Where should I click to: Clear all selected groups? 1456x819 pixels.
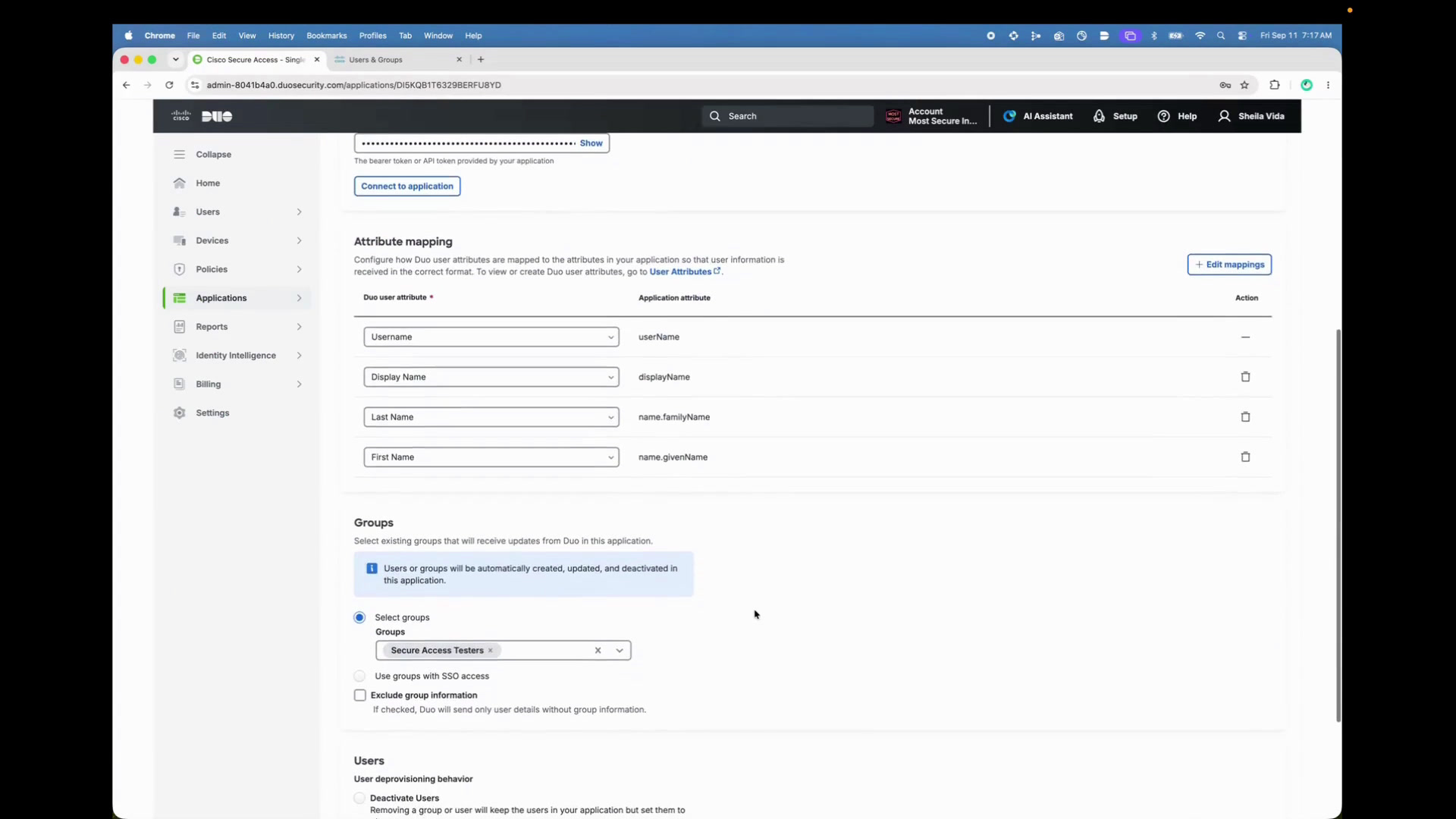598,651
